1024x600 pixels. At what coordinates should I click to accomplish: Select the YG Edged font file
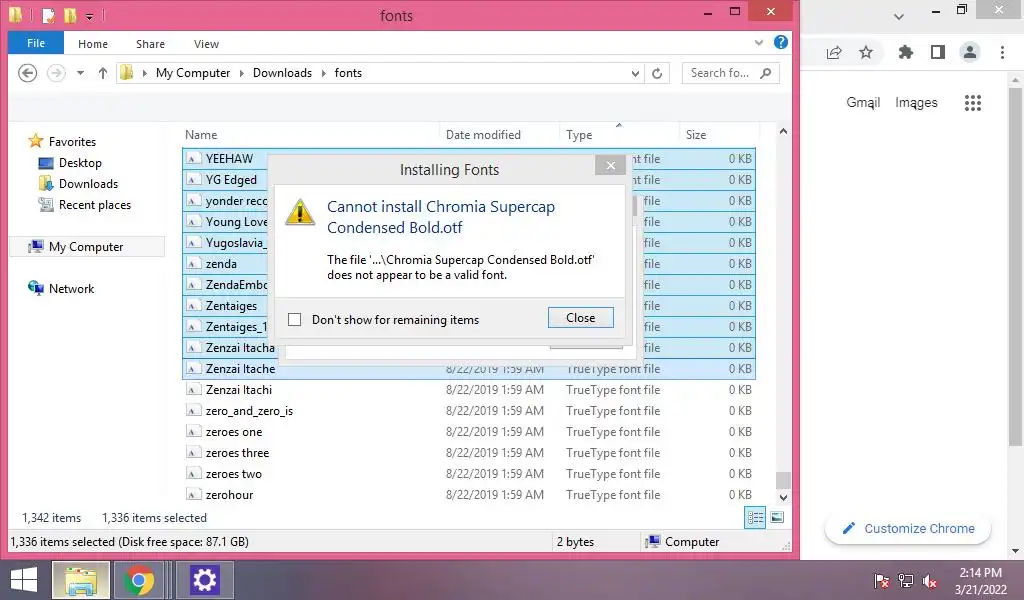coord(231,180)
